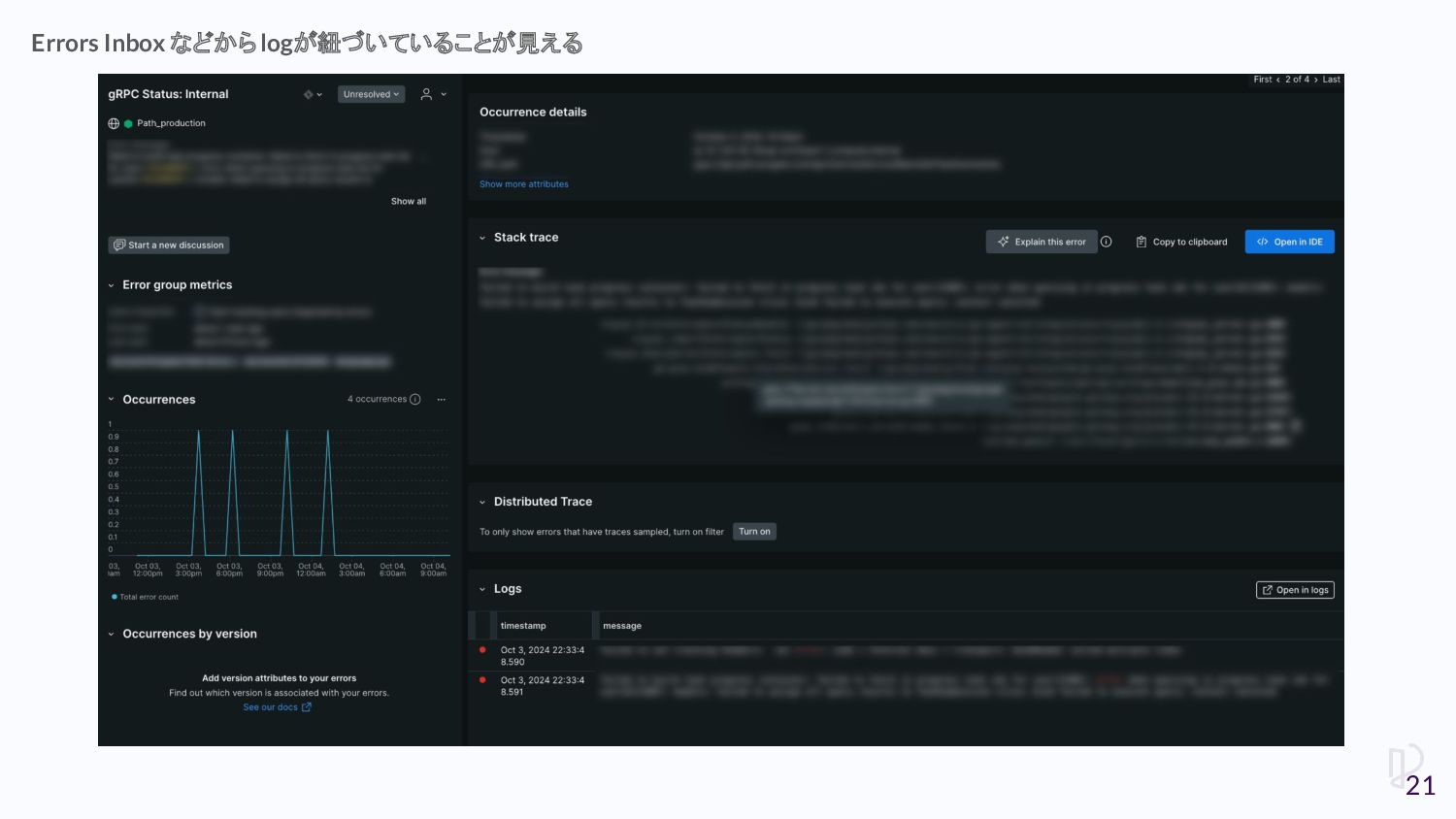Sort logs by timestamp column header
The image size is (1456, 819).
point(523,626)
